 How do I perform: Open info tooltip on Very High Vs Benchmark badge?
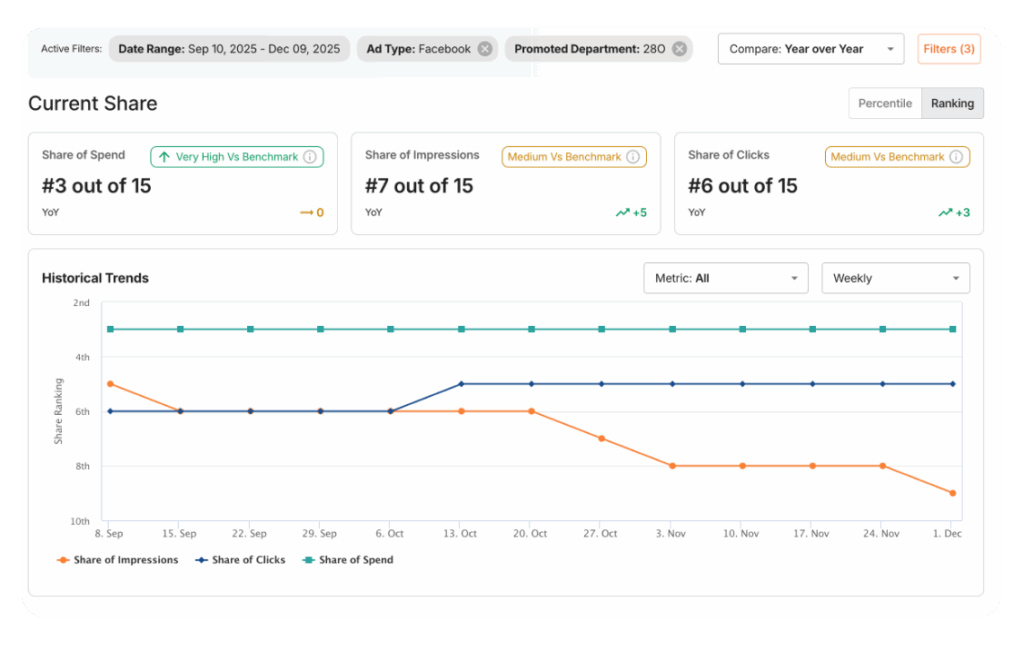(x=309, y=156)
